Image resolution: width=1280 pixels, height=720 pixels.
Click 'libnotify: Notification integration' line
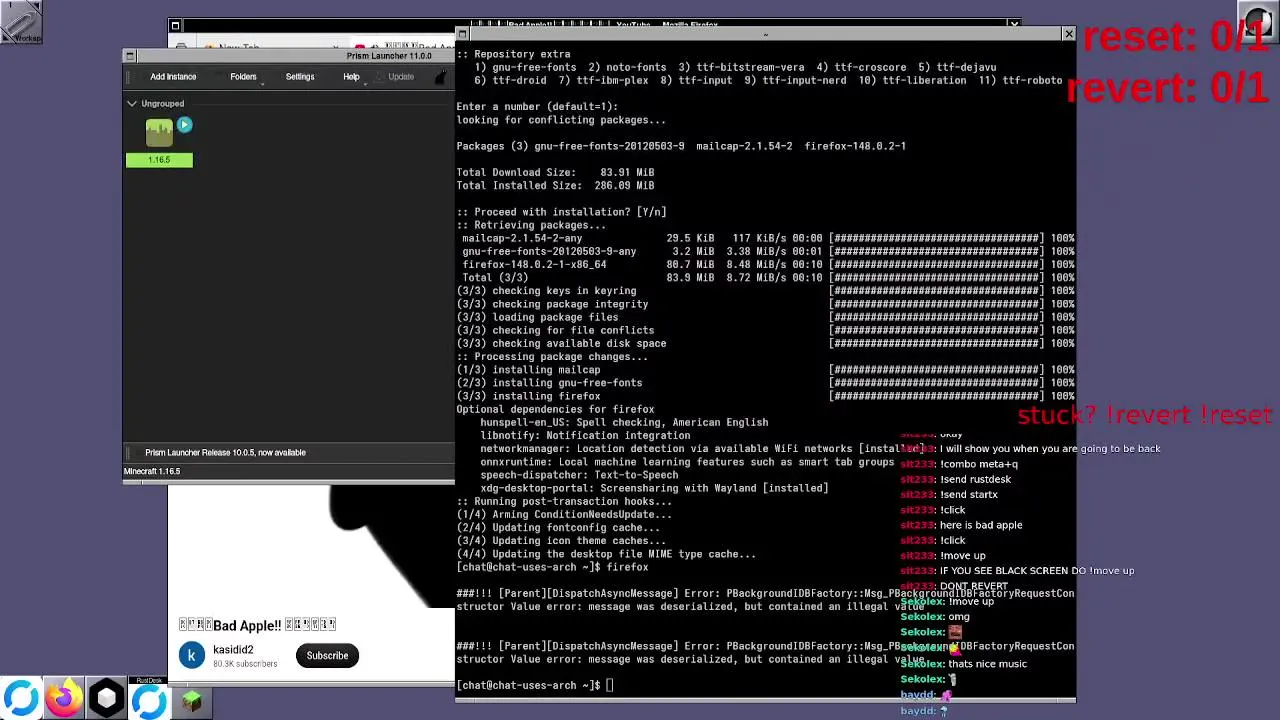pos(585,435)
